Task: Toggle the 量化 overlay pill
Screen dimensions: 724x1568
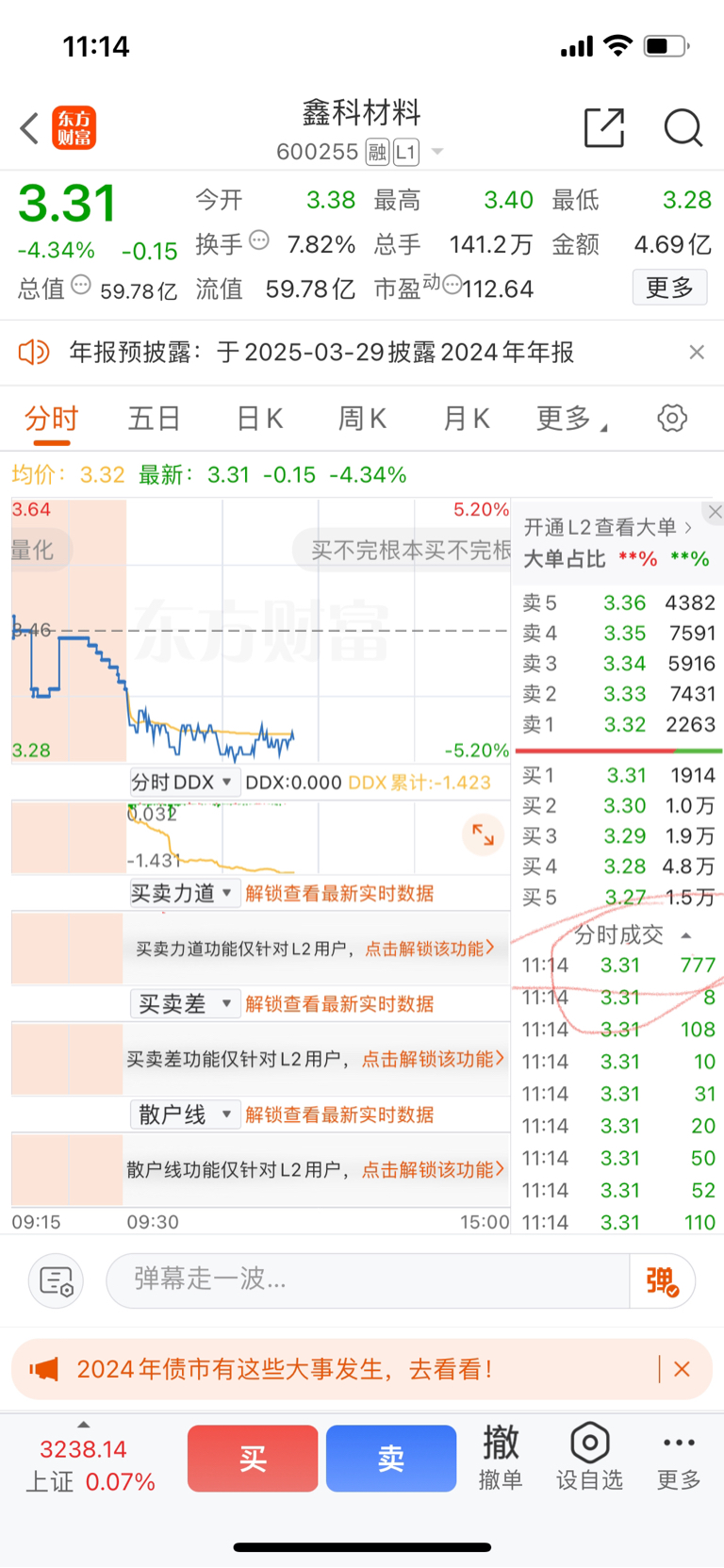Action: coord(34,550)
